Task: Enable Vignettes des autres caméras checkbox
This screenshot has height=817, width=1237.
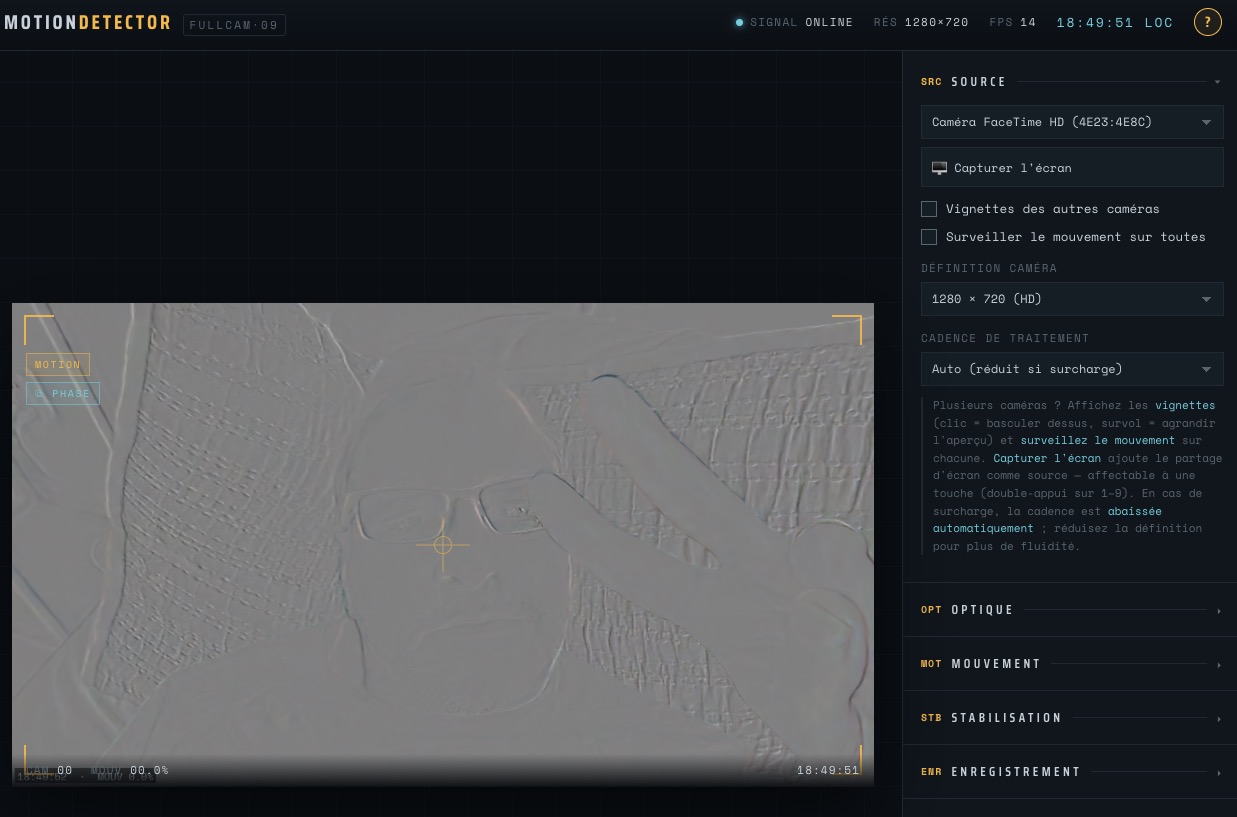Action: click(929, 209)
